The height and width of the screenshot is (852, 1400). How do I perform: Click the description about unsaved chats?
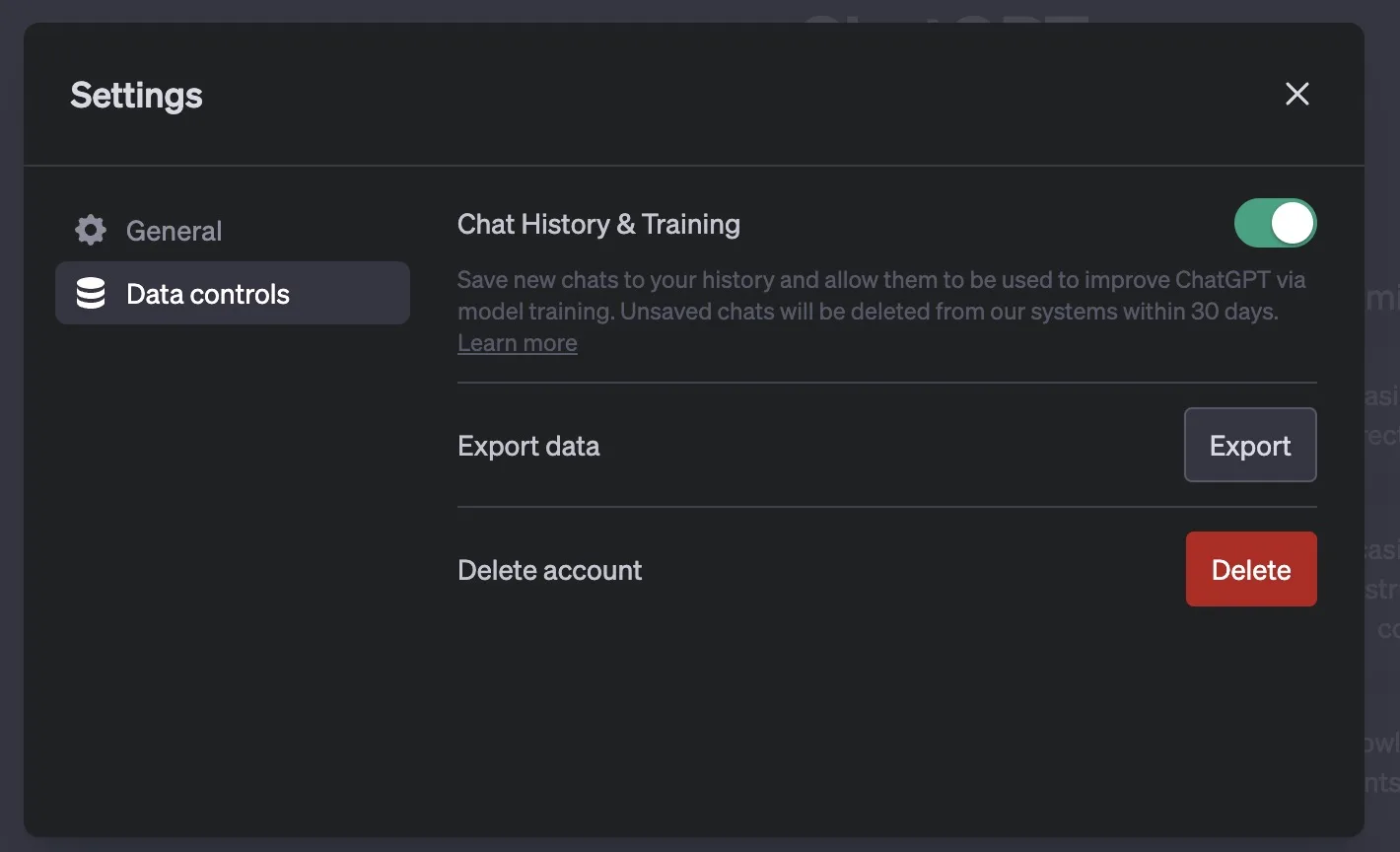[868, 312]
